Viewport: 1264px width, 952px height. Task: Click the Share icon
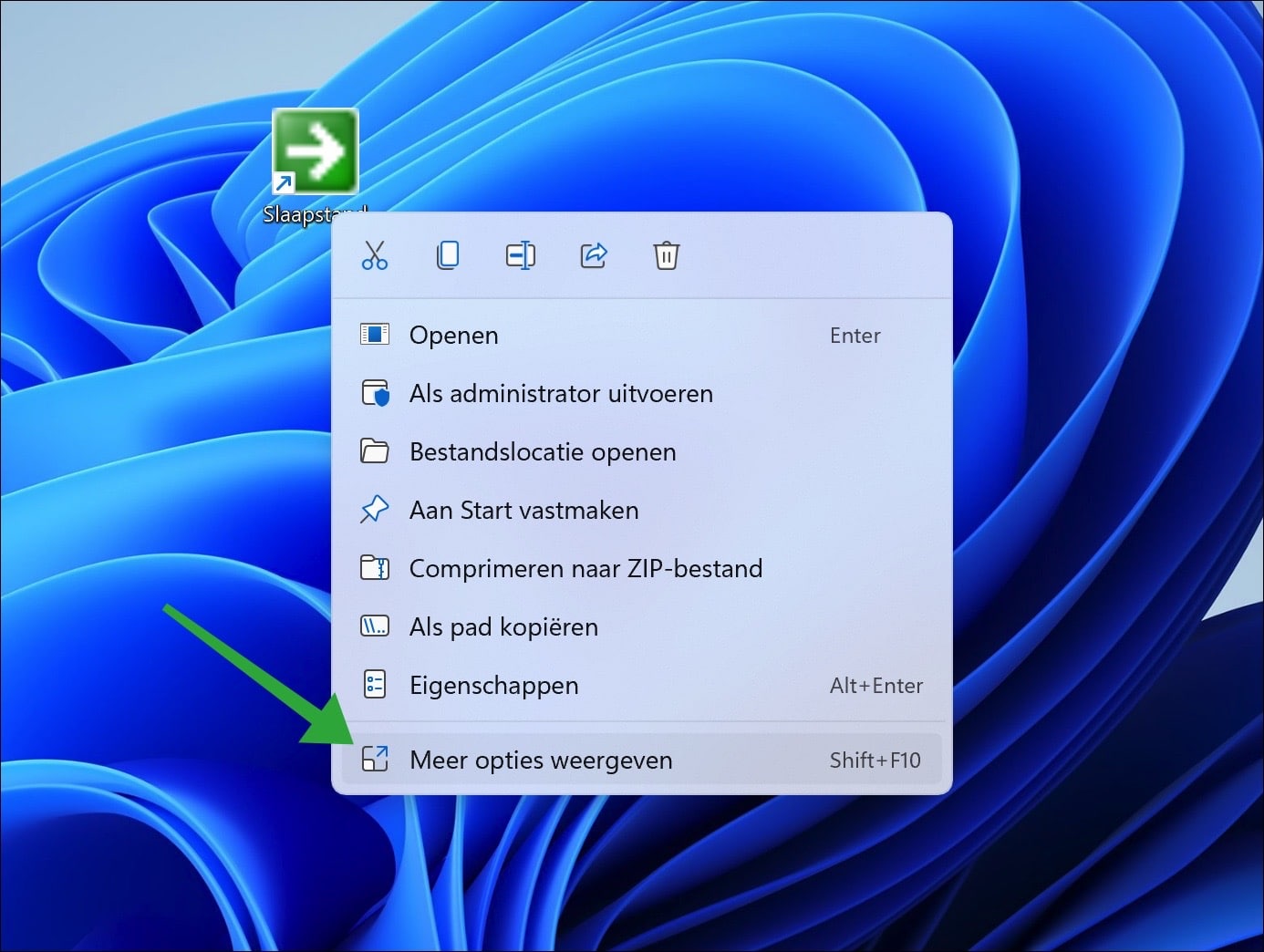pyautogui.click(x=594, y=256)
